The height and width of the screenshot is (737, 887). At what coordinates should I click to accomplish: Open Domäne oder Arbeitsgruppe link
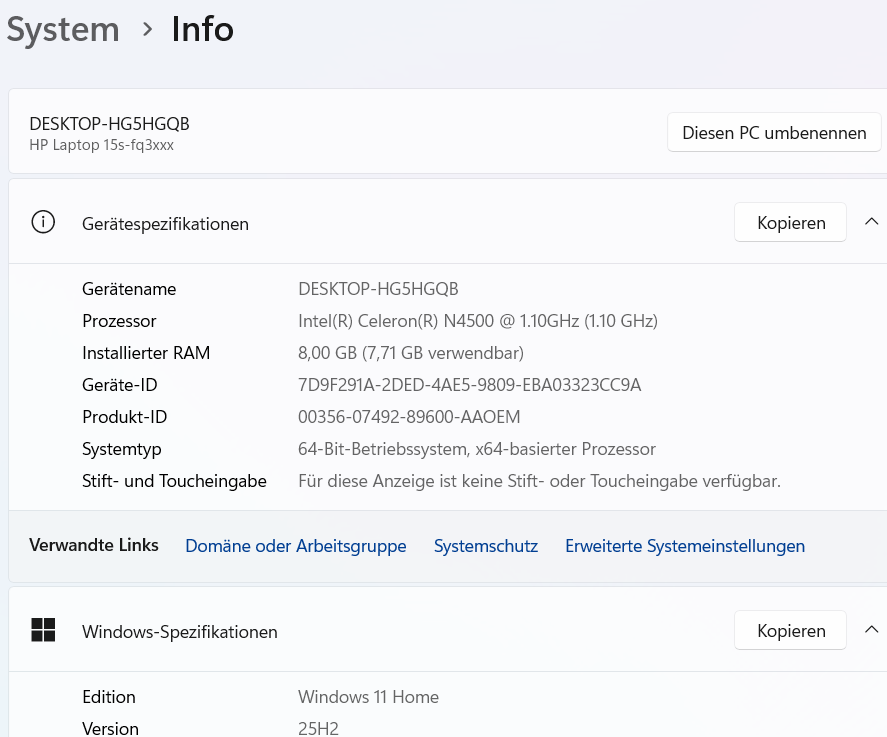(296, 546)
